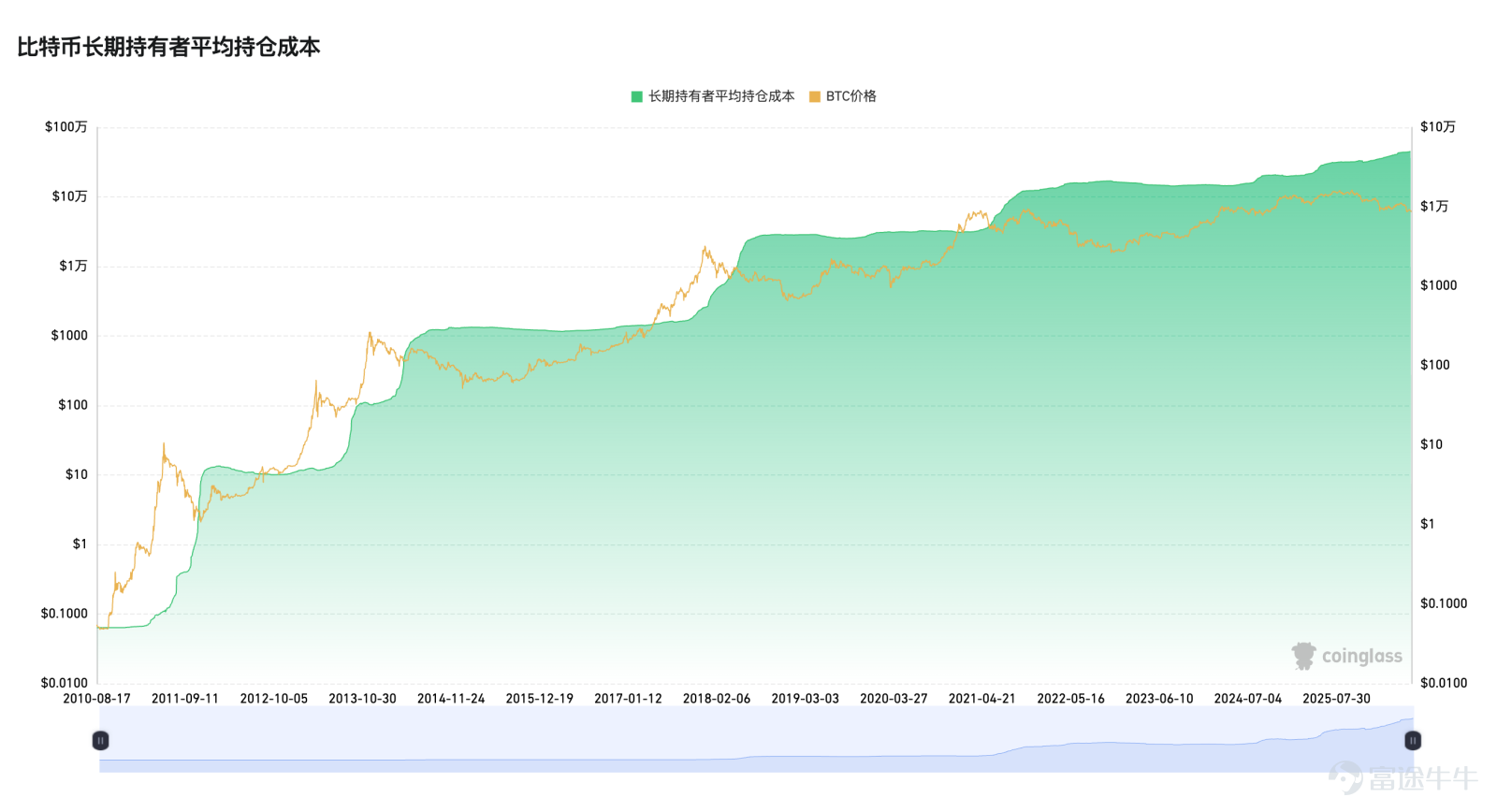Click the x-axis date 2024-07-04
Screen dimensions: 1497x812
coord(1248,699)
